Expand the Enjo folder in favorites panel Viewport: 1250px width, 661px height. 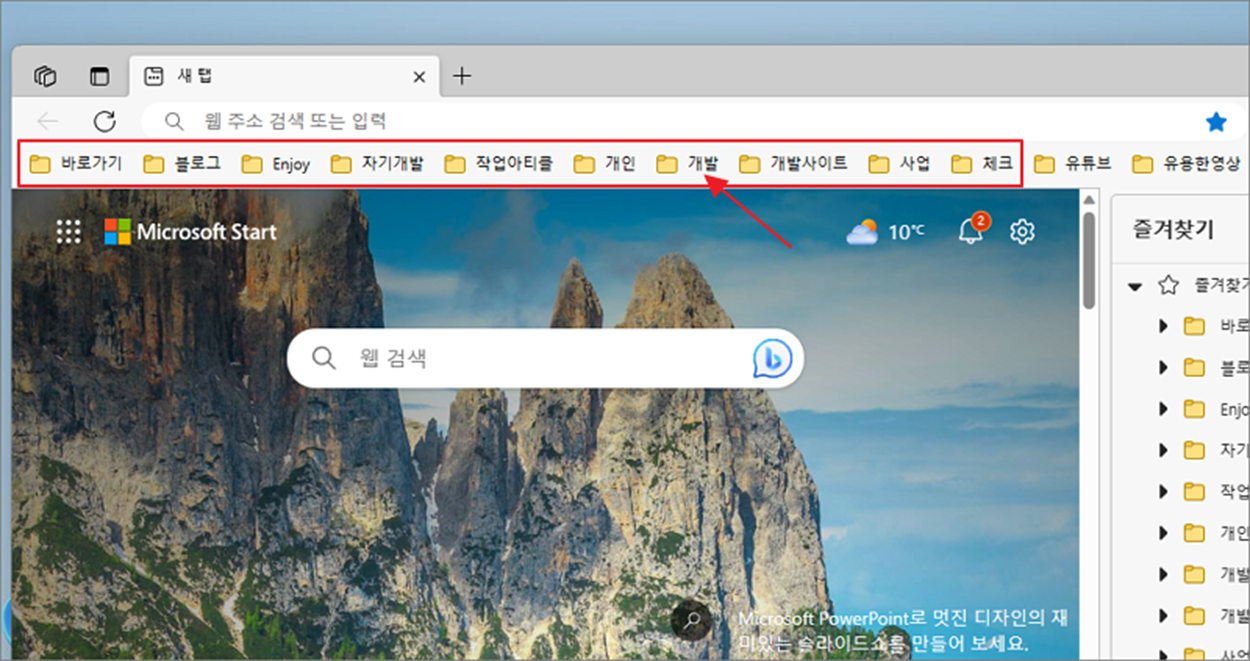tap(1162, 408)
